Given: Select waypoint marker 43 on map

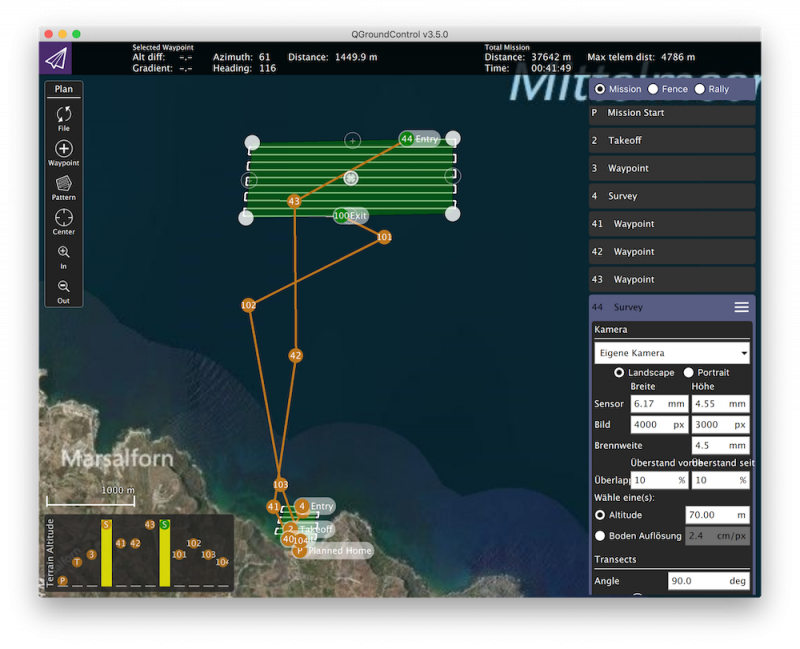Looking at the screenshot, I should (294, 201).
